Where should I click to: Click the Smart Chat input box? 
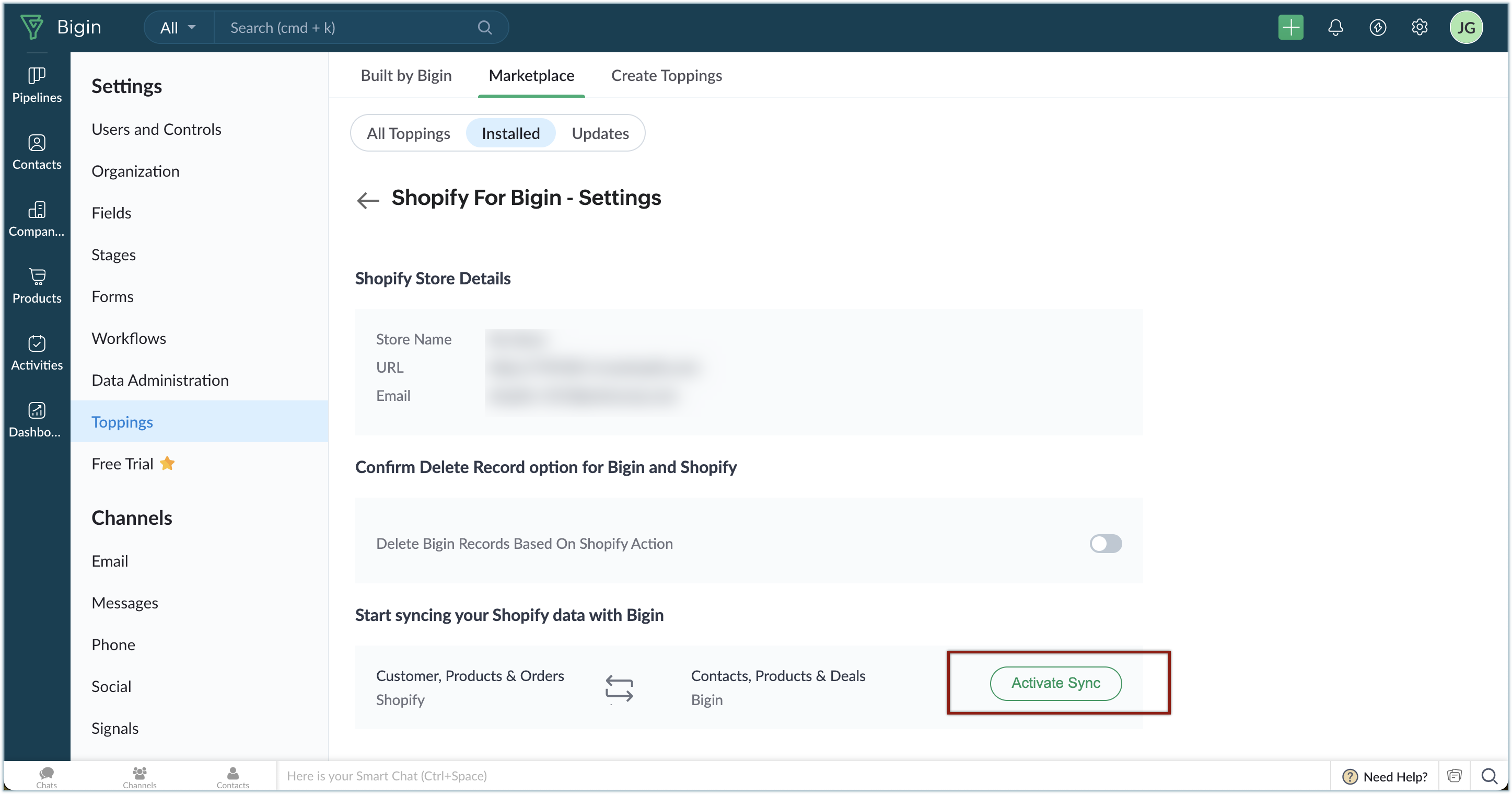[x=802, y=776]
